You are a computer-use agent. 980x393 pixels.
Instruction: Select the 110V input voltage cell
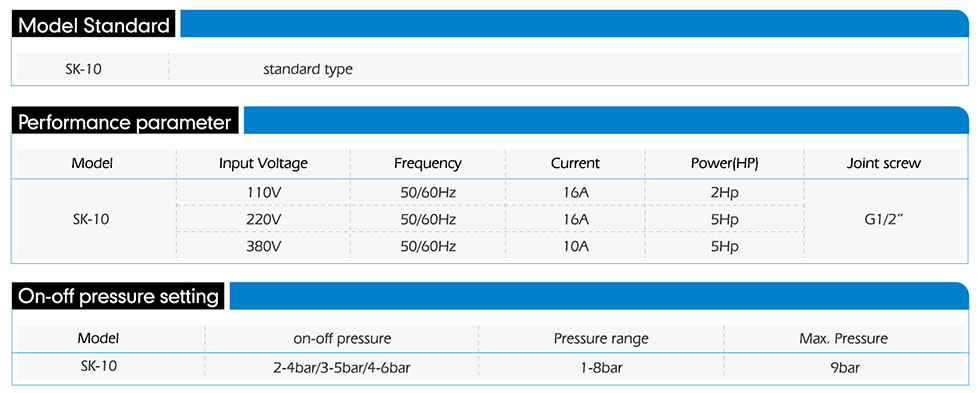pos(263,192)
